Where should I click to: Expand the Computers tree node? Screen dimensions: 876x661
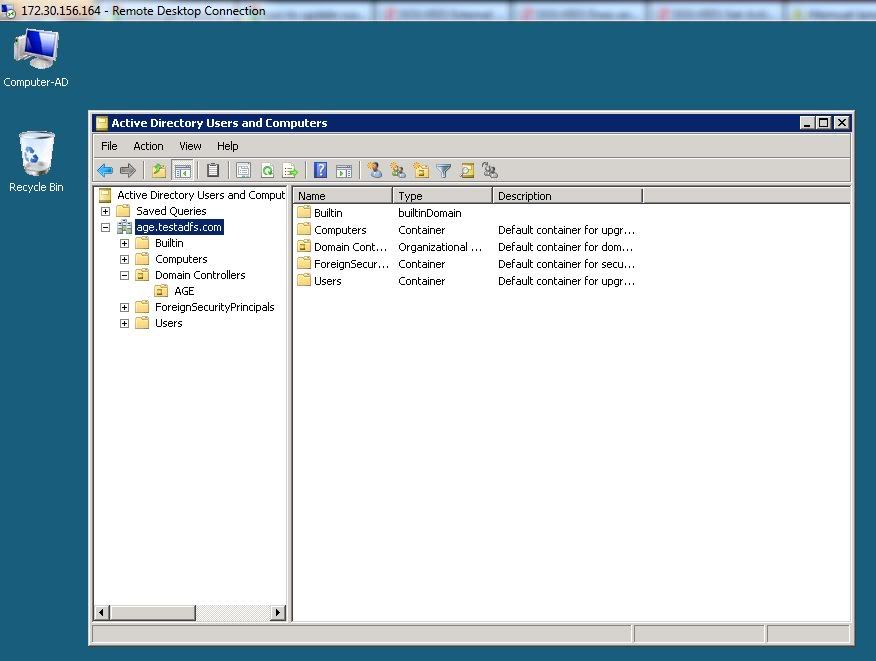coord(124,259)
